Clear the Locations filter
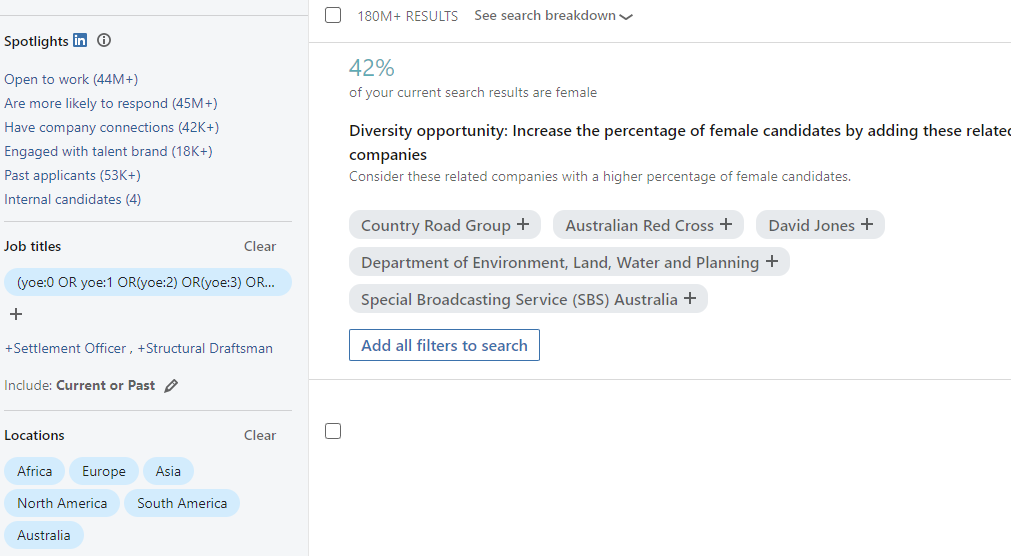The height and width of the screenshot is (556, 1011). click(260, 435)
